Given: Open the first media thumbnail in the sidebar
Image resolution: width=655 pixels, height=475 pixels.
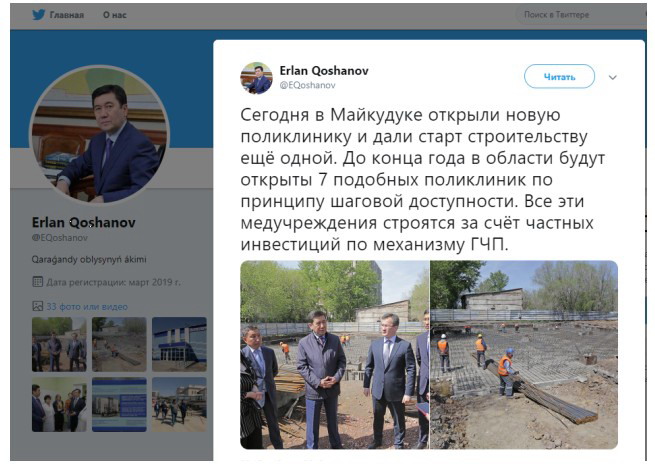Looking at the screenshot, I should pos(59,345).
